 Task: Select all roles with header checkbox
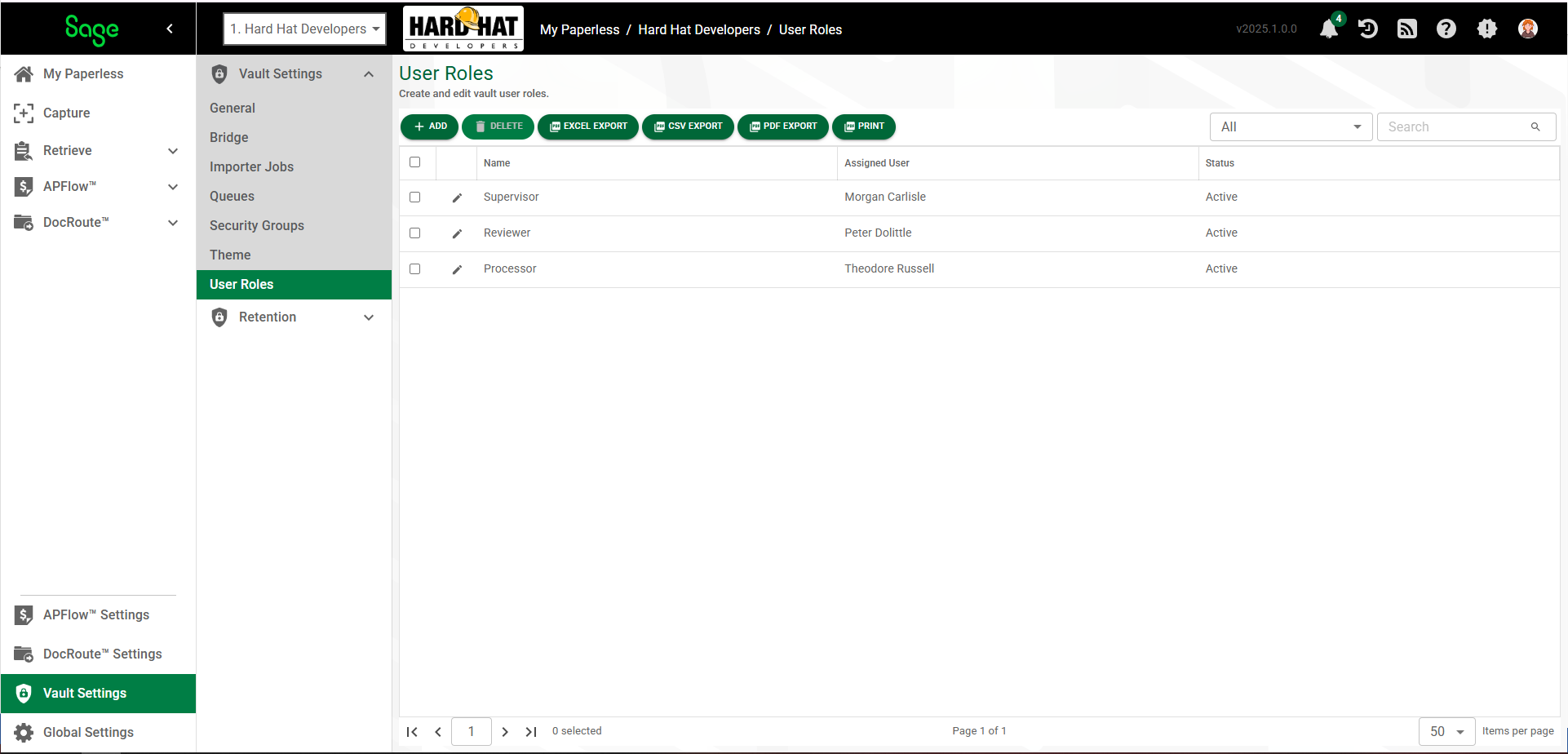414,162
